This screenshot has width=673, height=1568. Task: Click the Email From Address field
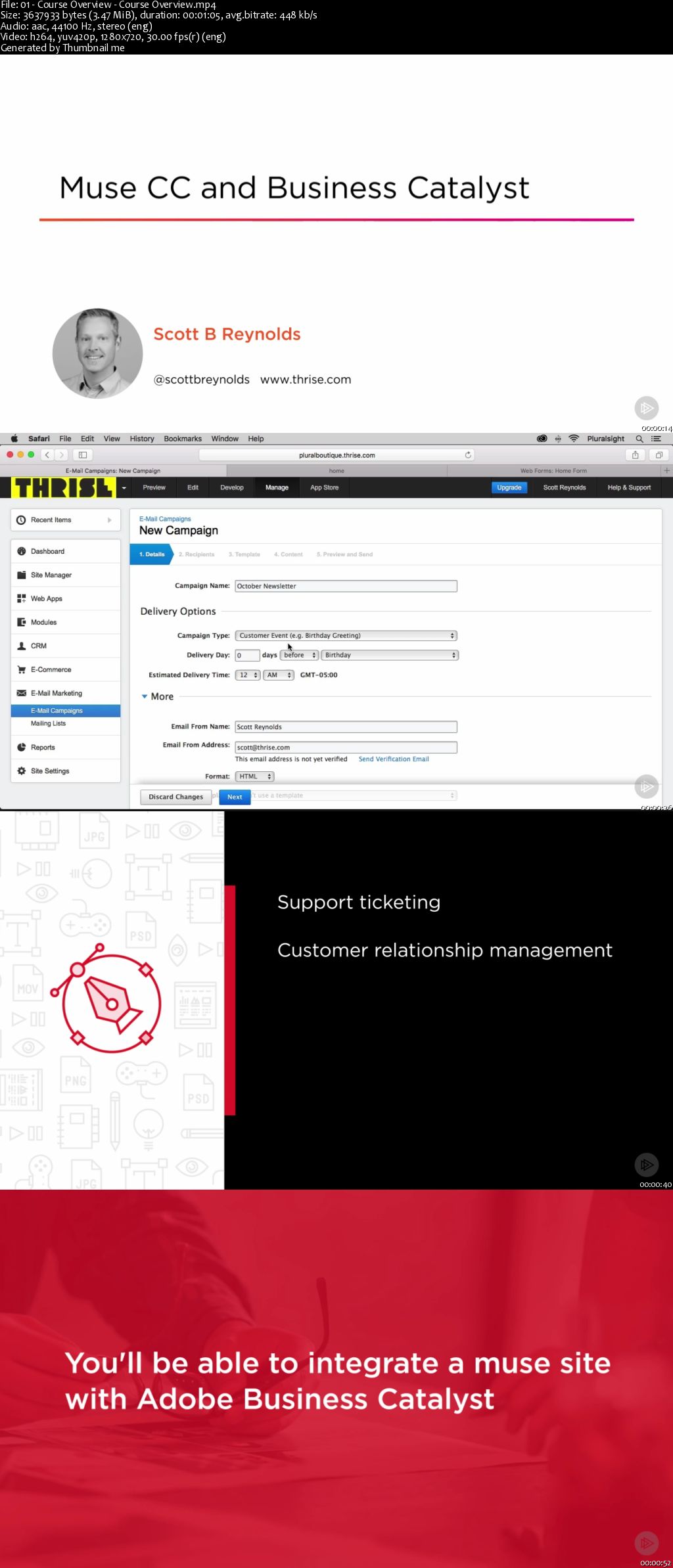point(346,747)
